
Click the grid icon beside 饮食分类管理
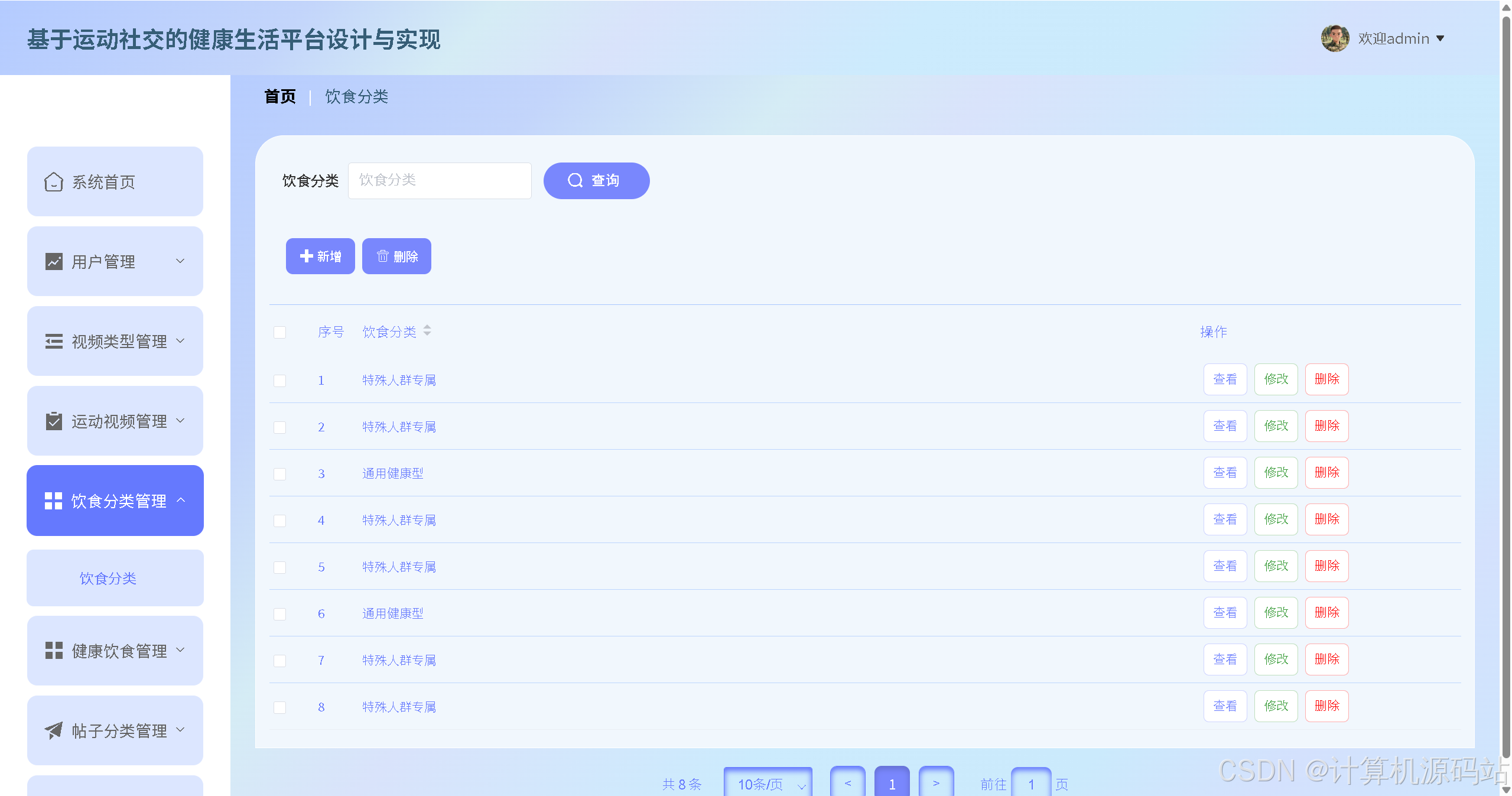pyautogui.click(x=53, y=501)
